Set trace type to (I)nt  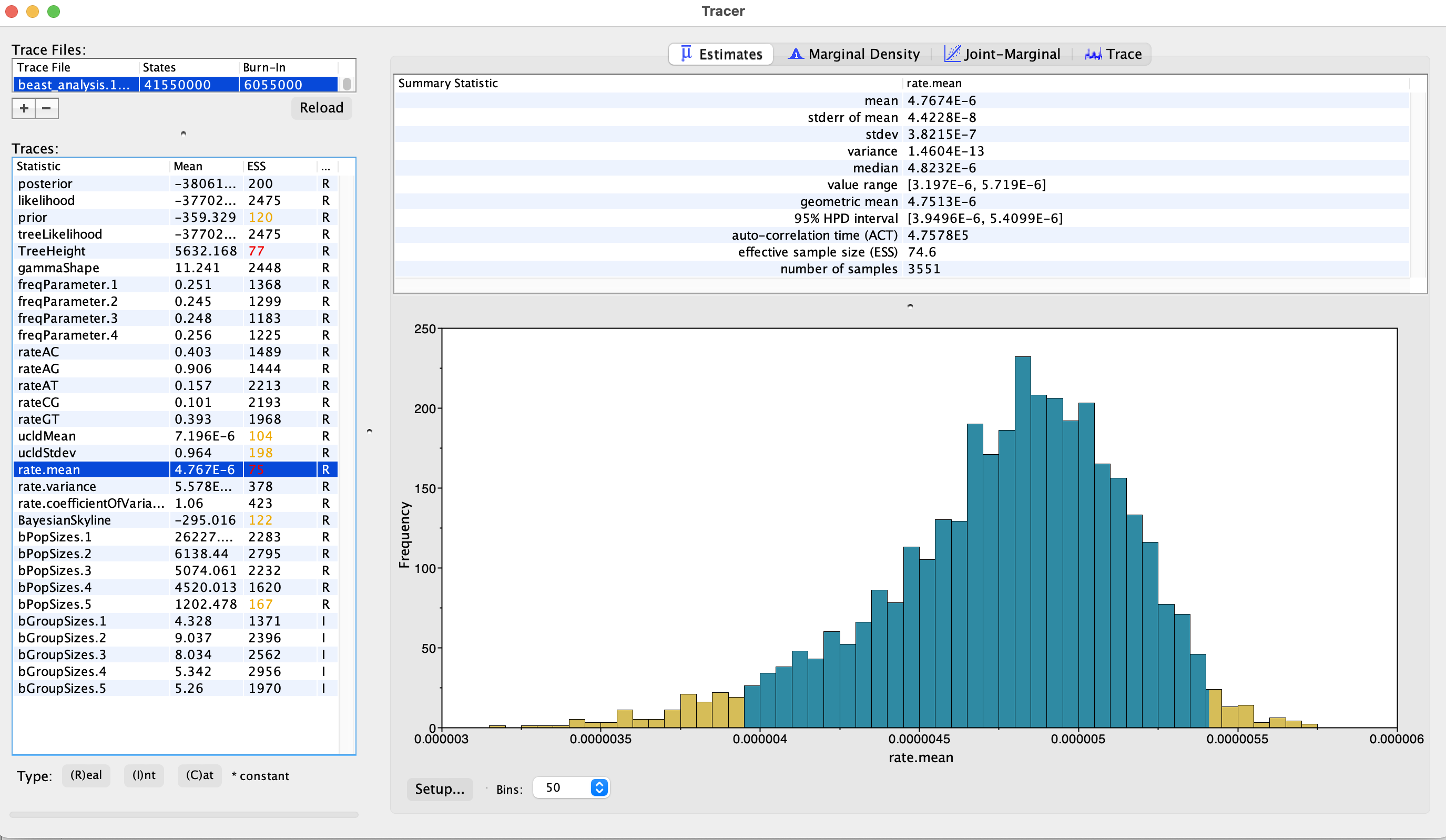pos(144,775)
